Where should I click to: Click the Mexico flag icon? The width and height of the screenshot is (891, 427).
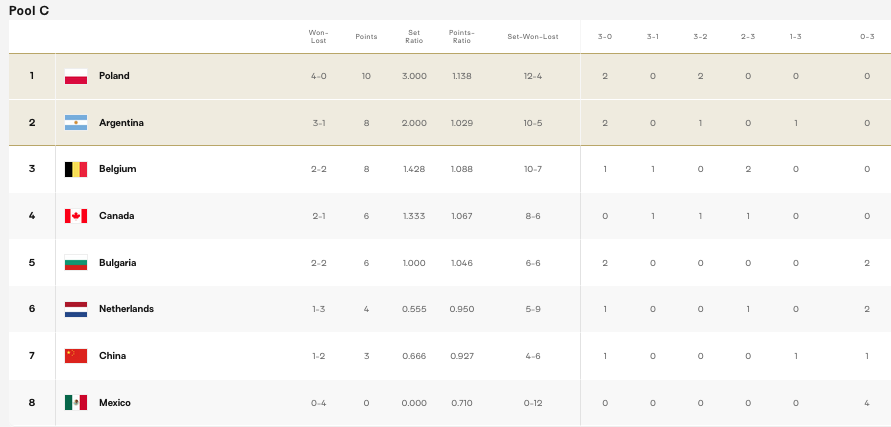point(76,403)
